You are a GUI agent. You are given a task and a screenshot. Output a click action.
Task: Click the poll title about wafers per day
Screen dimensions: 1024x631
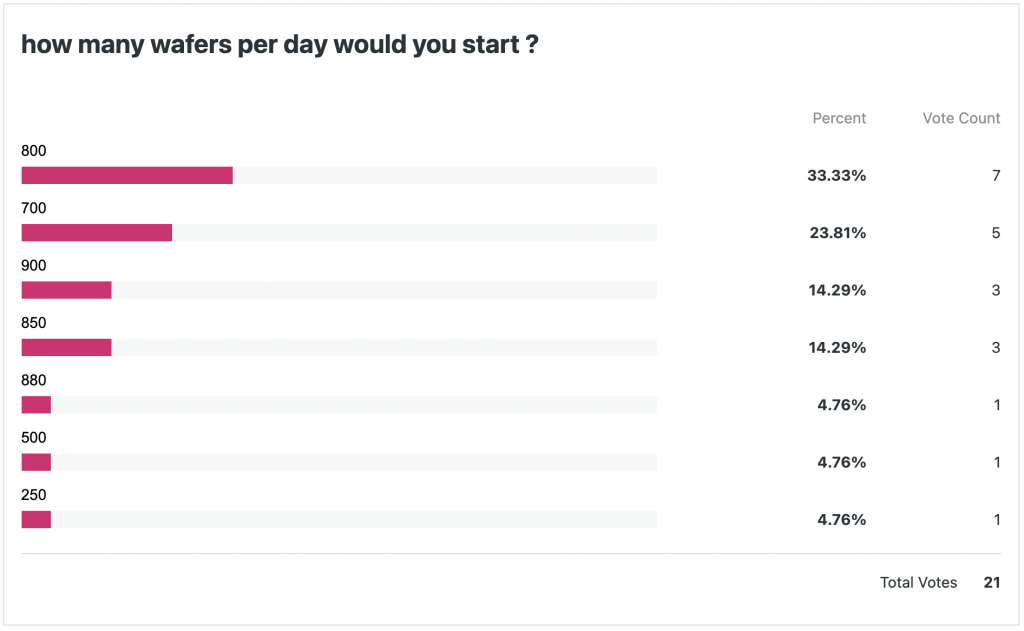[280, 45]
